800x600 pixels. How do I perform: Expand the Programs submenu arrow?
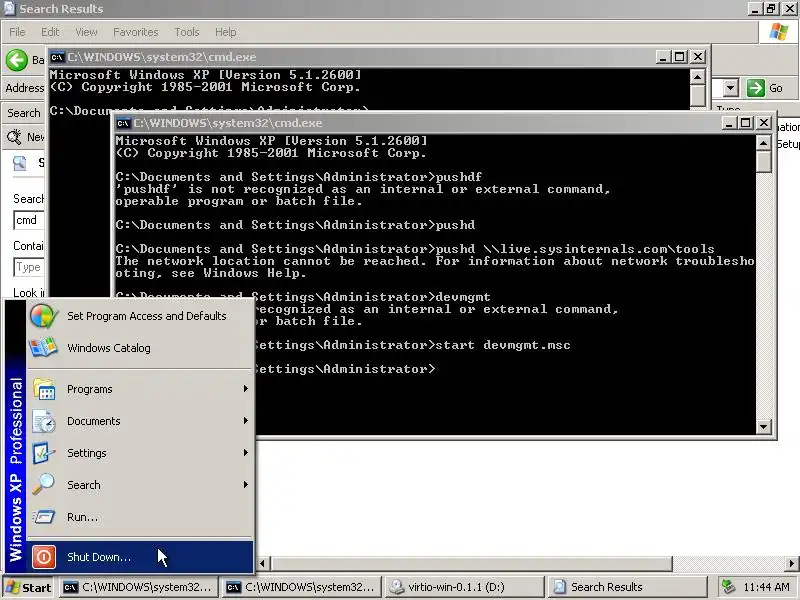[246, 389]
